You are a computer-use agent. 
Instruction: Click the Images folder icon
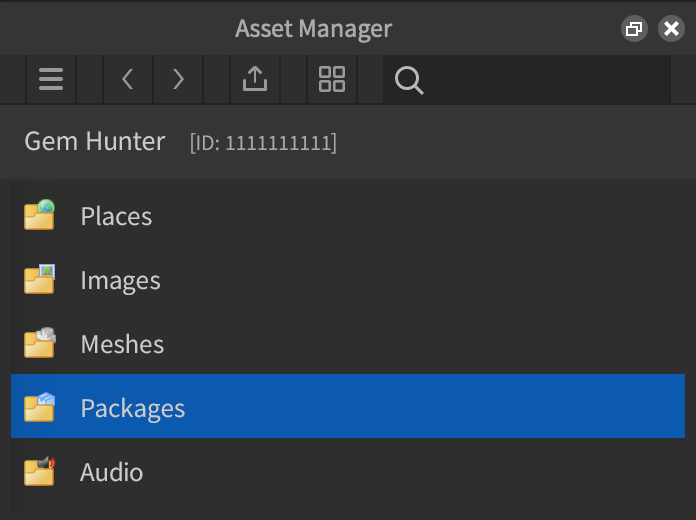click(39, 280)
